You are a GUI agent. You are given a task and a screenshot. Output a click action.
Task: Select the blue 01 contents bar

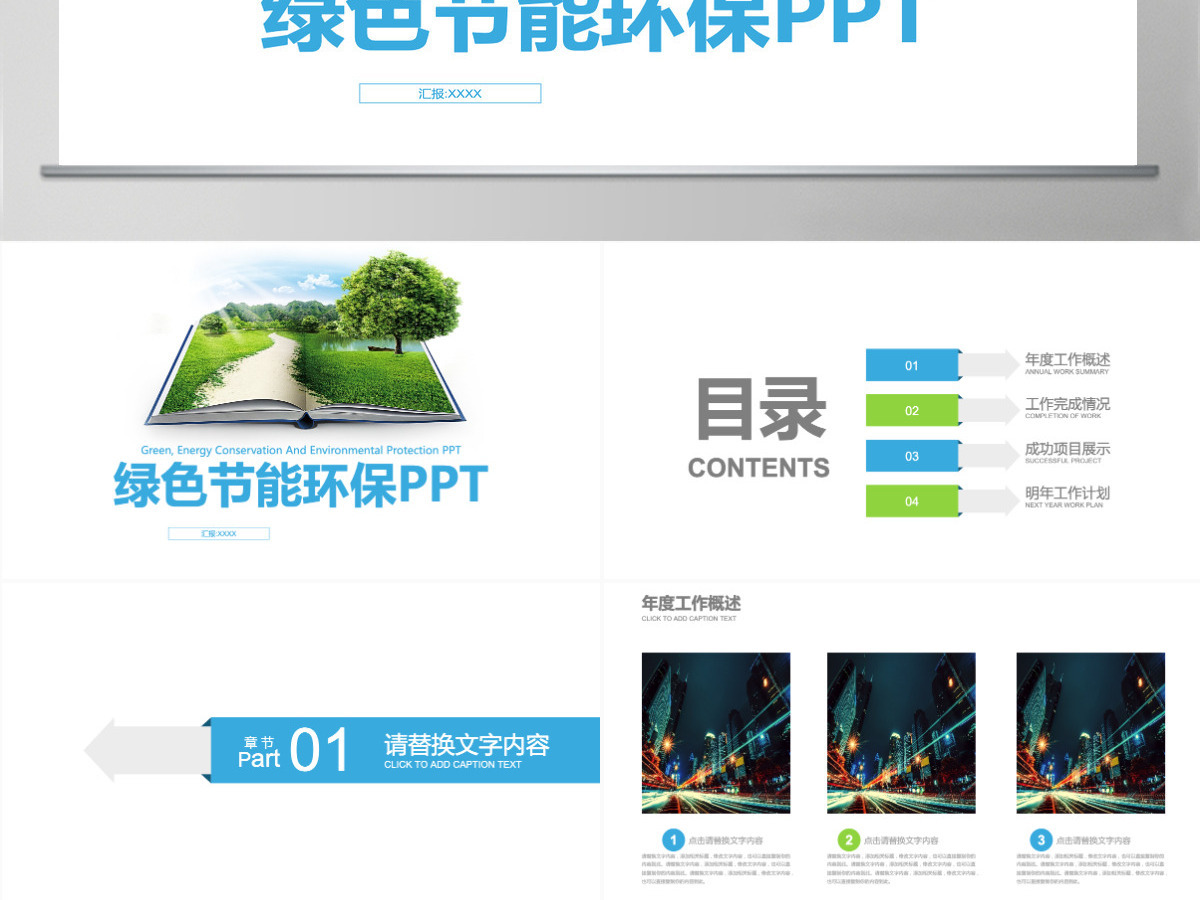pos(912,365)
